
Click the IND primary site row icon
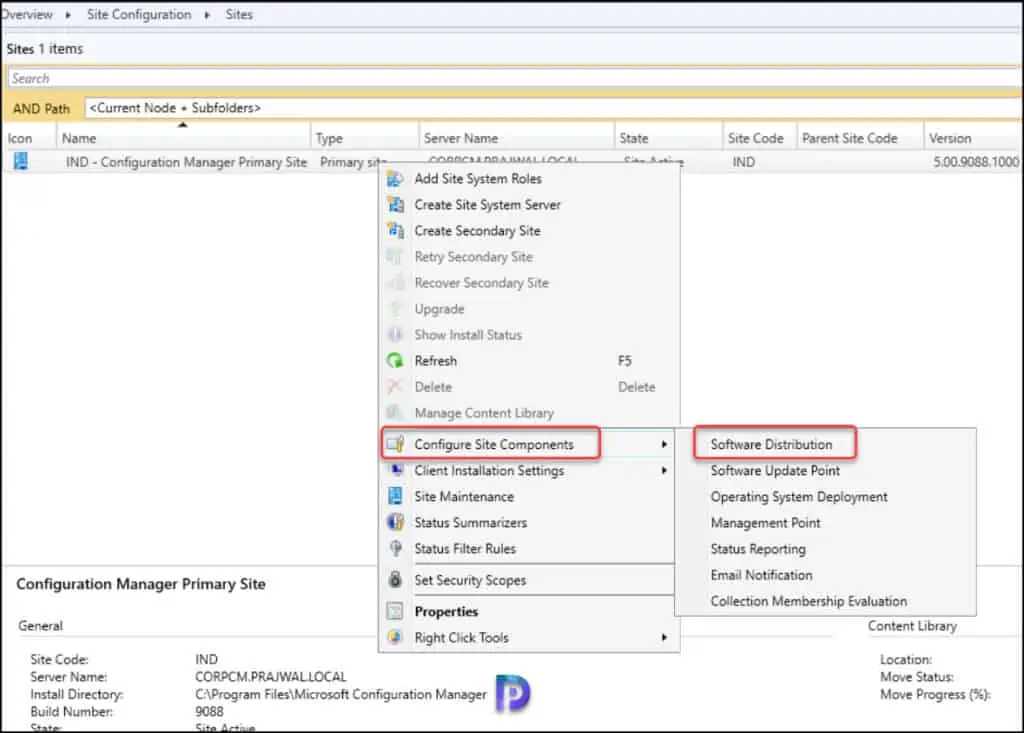click(21, 161)
